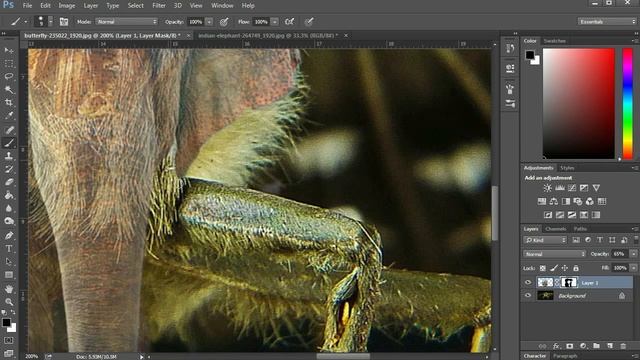Open the brush Mode dropdown

pos(127,22)
